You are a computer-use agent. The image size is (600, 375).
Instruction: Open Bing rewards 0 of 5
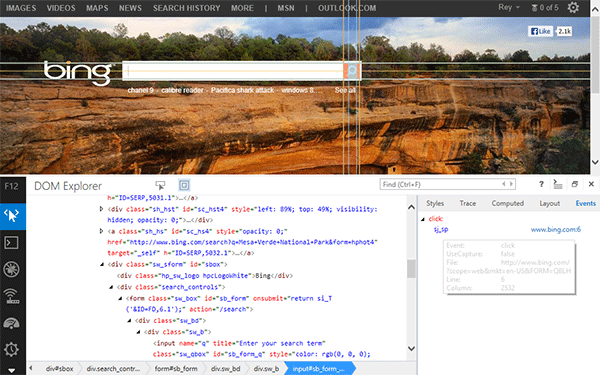coord(545,8)
